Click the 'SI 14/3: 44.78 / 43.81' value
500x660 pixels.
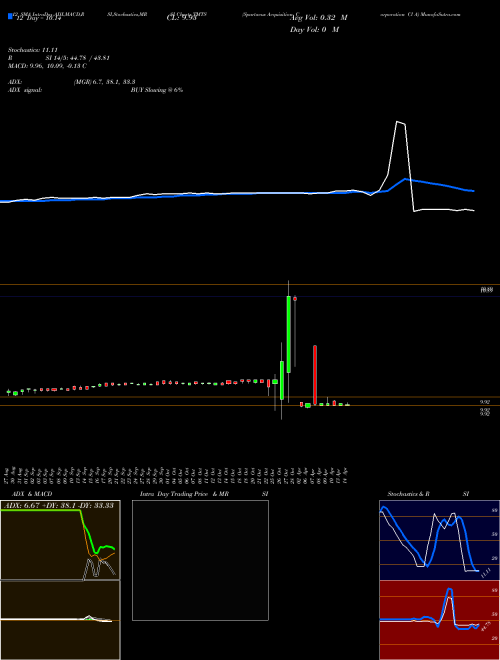coord(77,58)
